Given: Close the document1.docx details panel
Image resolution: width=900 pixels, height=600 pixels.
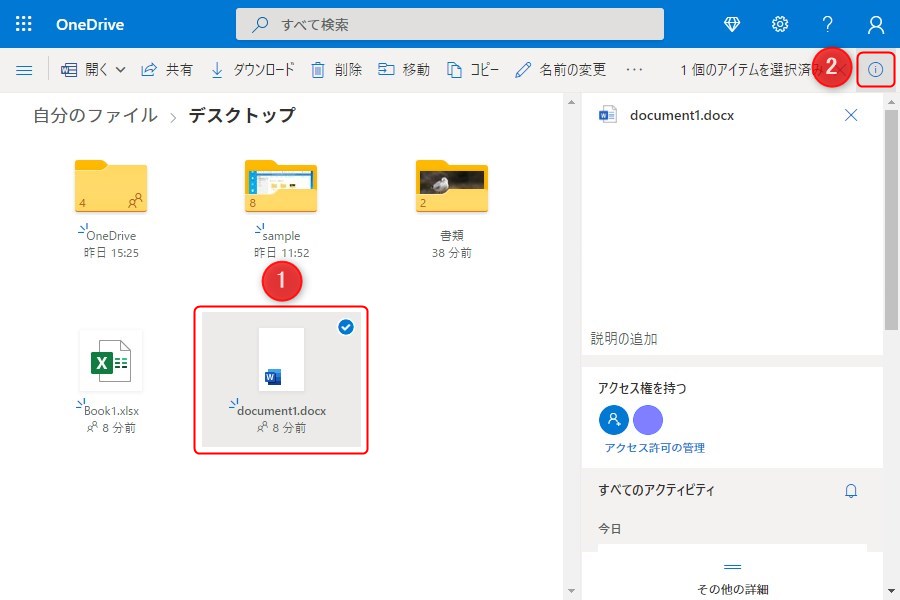Looking at the screenshot, I should [x=851, y=115].
